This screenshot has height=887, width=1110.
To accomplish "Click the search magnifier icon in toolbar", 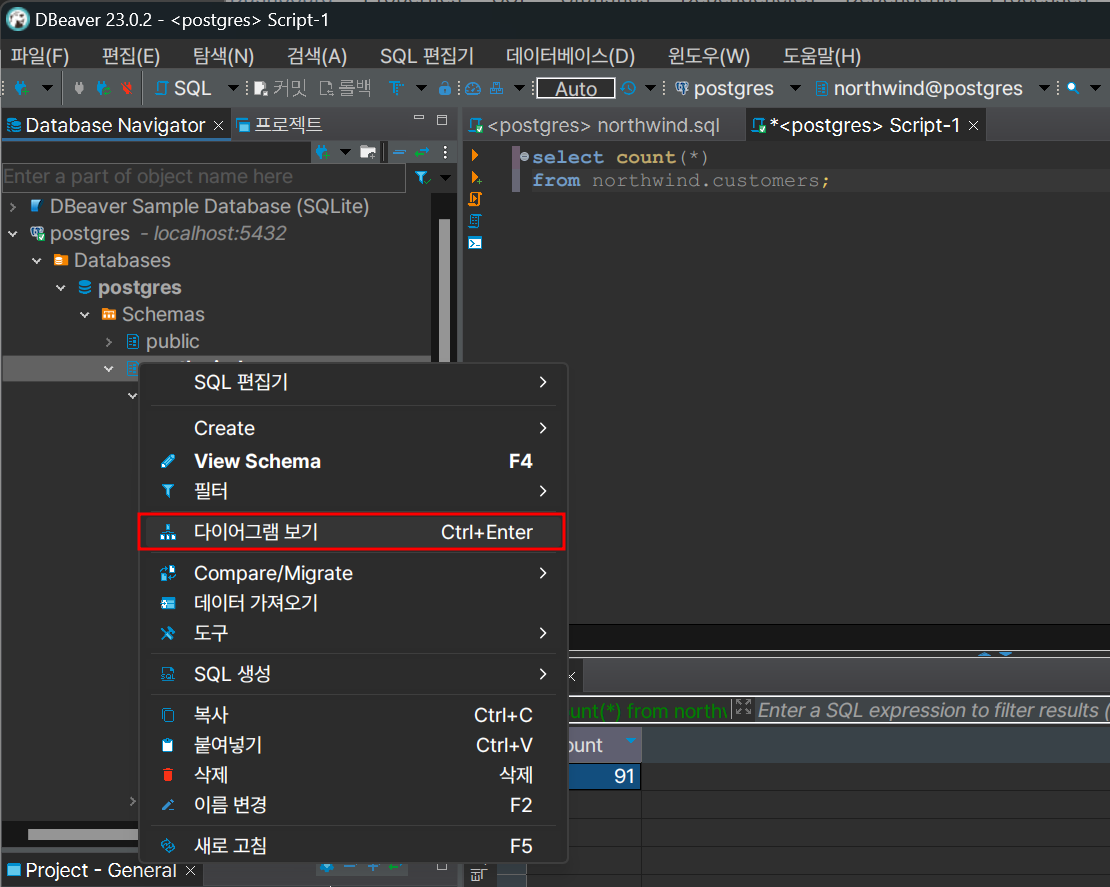I will [x=1073, y=88].
